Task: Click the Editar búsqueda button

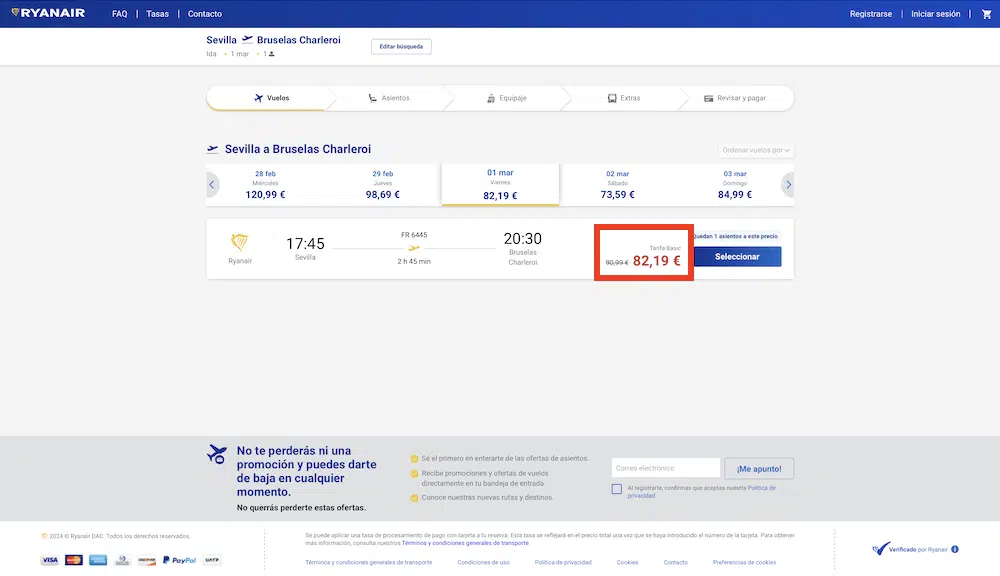Action: 401,47
